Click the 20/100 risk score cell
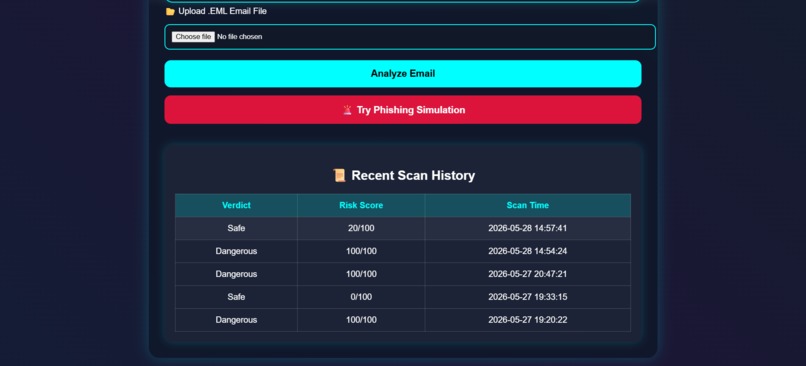Image resolution: width=806 pixels, height=366 pixels. coord(361,228)
